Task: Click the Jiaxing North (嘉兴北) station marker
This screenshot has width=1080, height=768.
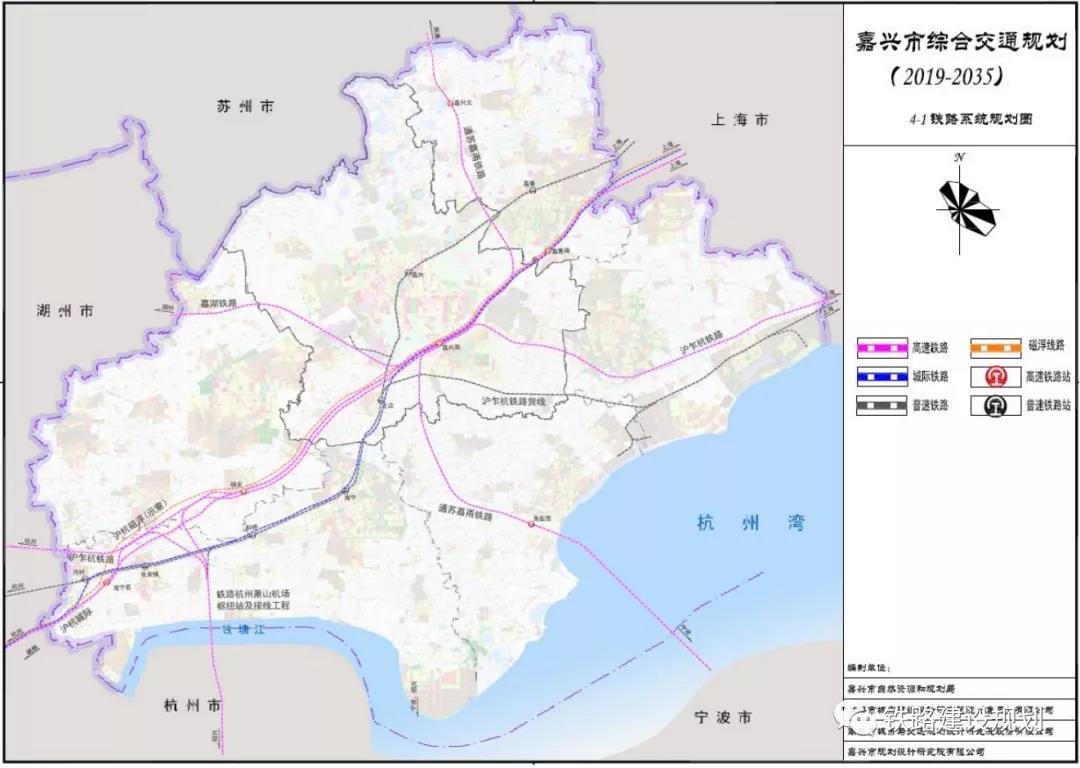Action: [x=452, y=103]
